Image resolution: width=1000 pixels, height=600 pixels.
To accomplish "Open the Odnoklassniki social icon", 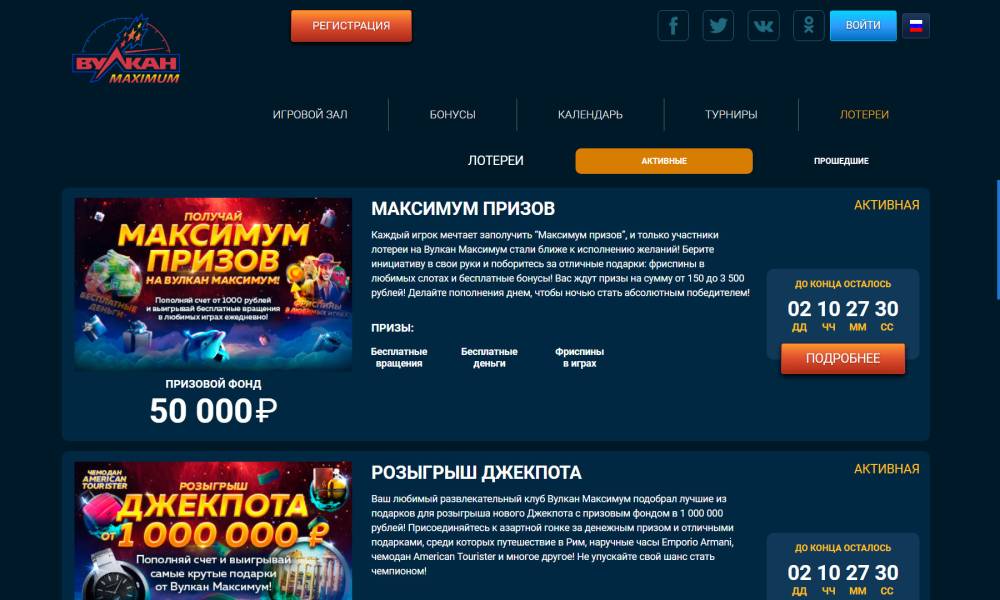I will [x=809, y=26].
